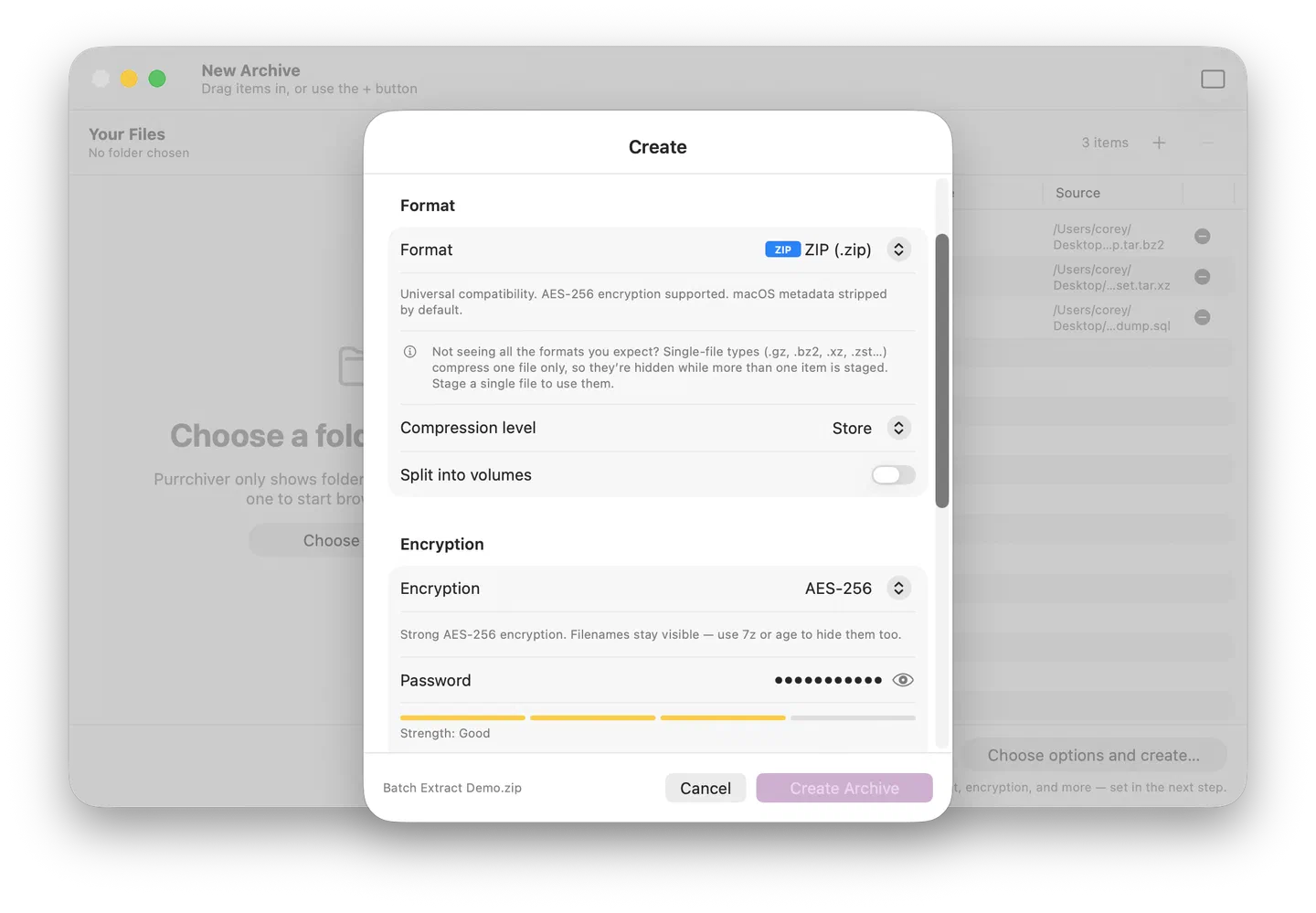Click the New Archive window title

click(251, 70)
